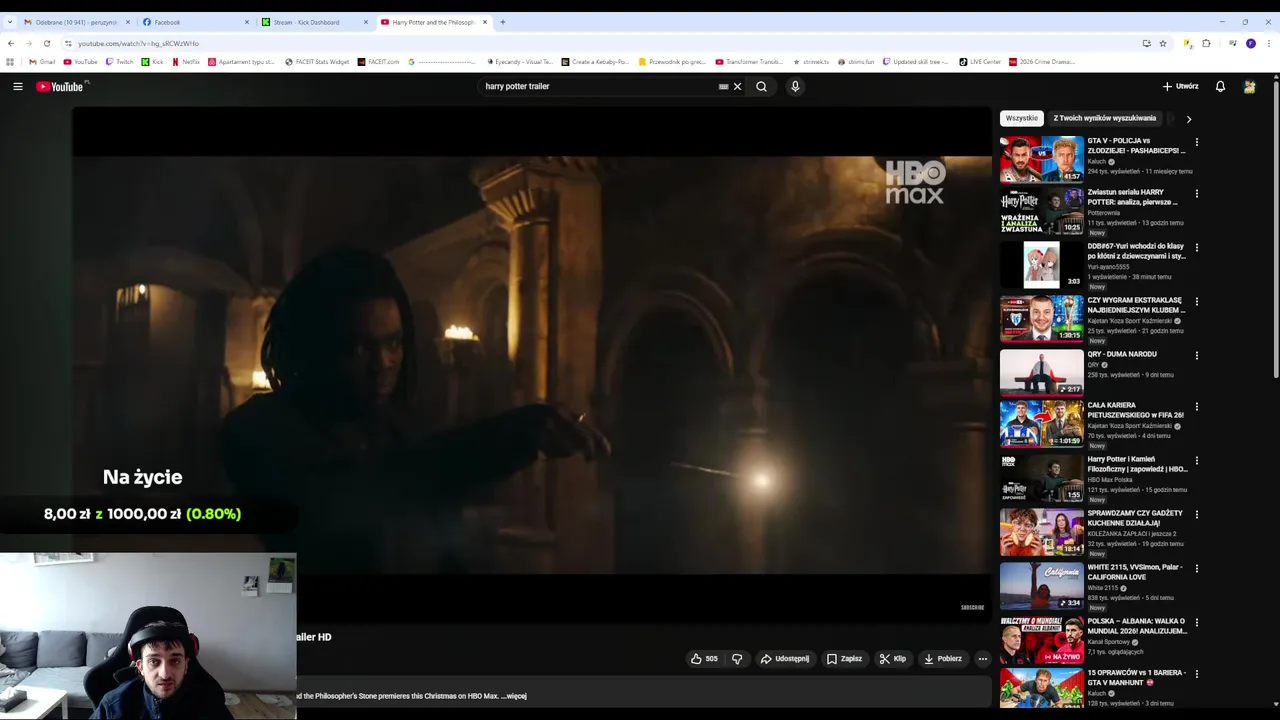Image resolution: width=1280 pixels, height=720 pixels.
Task: Open the YouTube account avatar menu
Action: tap(1250, 87)
